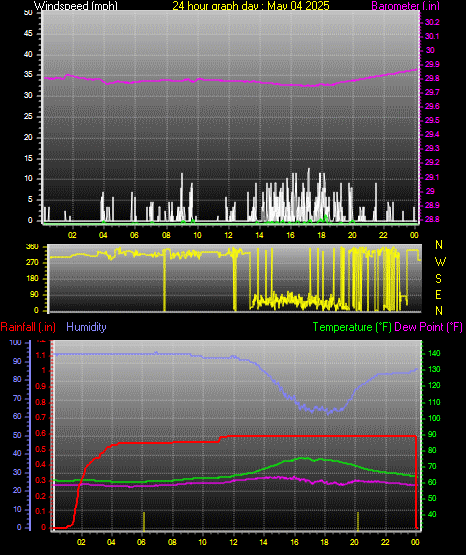Click hour 22 on the windspeed chart's time axis

pos(383,235)
